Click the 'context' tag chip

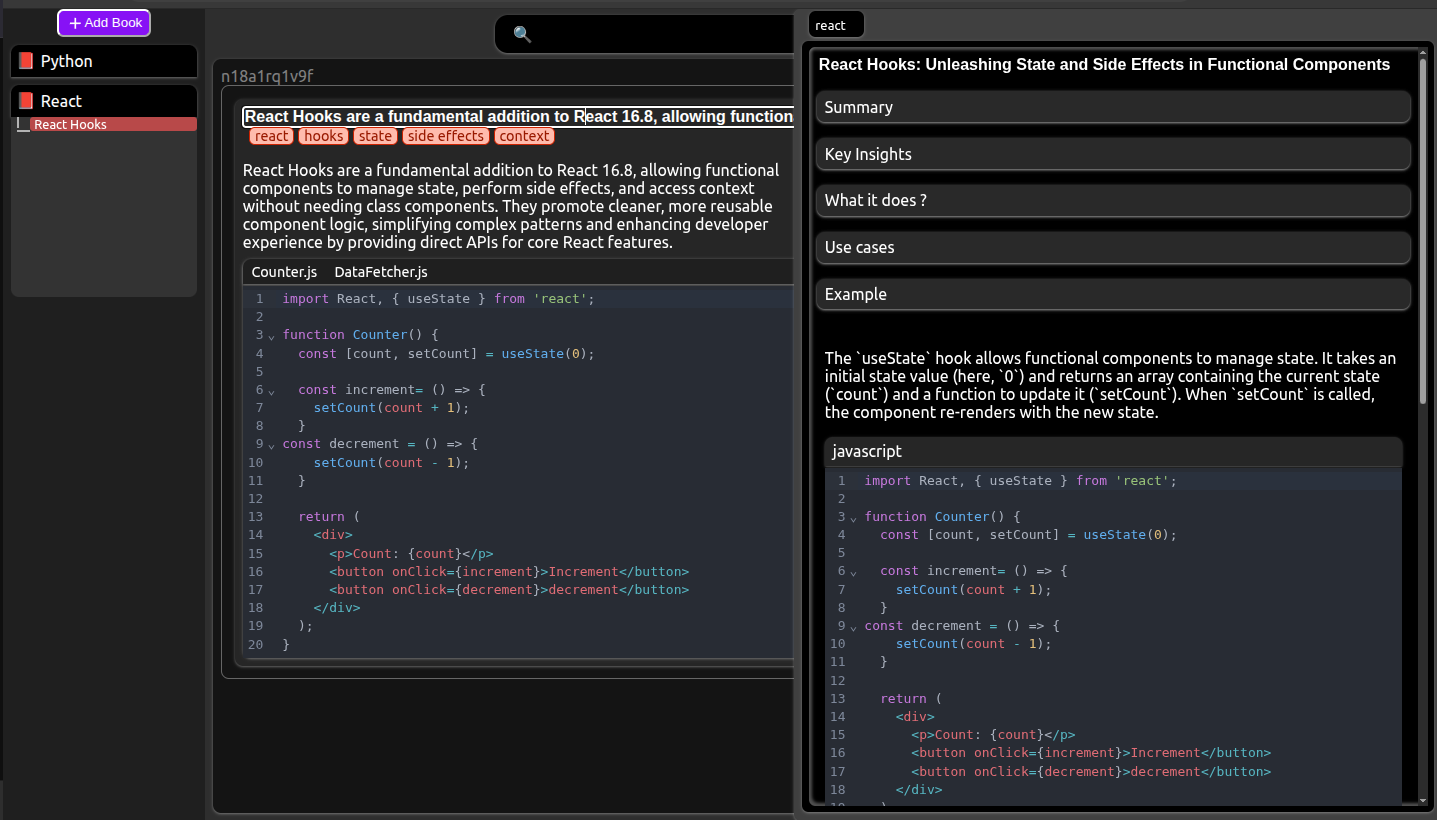click(x=524, y=136)
